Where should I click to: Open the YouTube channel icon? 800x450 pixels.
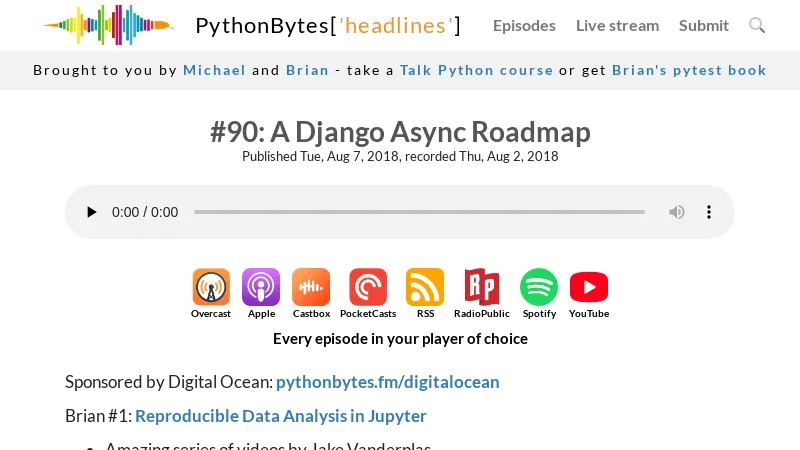(x=589, y=287)
